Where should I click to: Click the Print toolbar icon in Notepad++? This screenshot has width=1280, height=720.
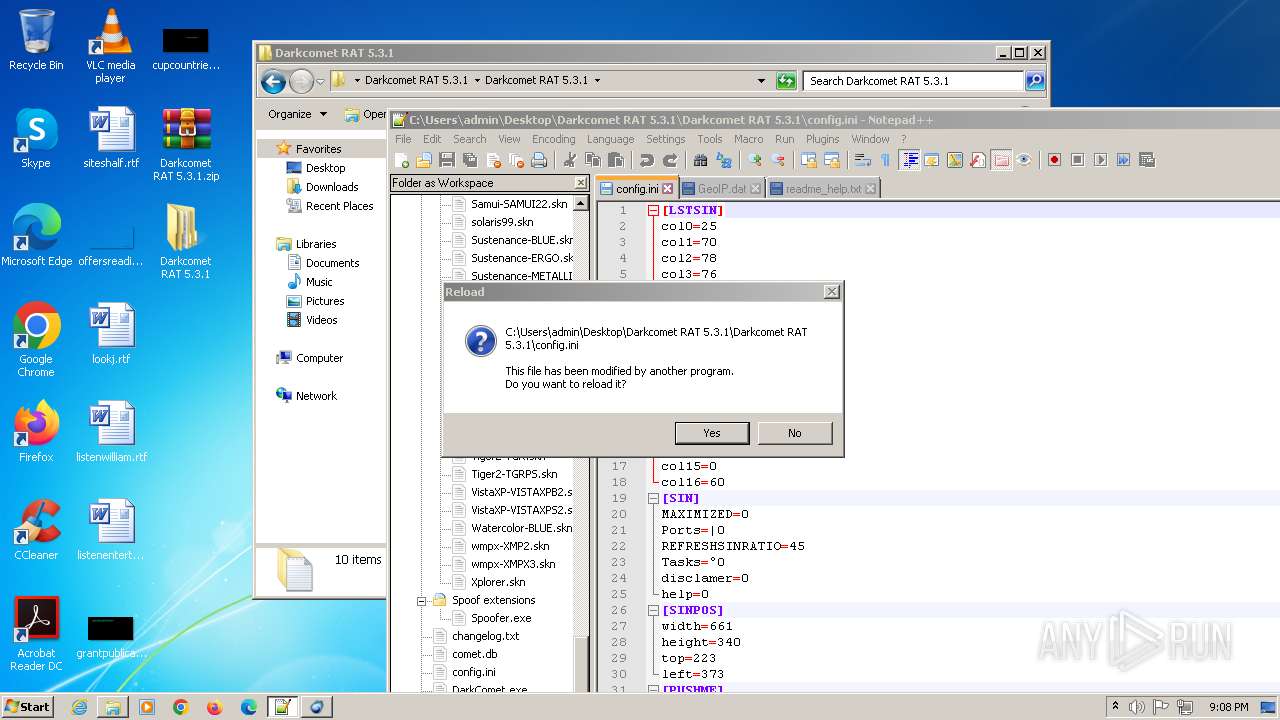click(x=539, y=160)
